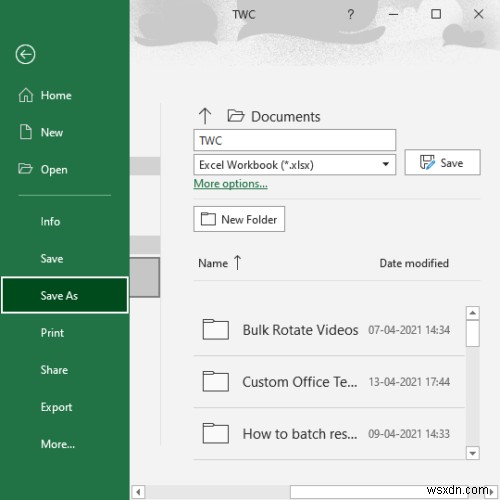Viewport: 500px width, 500px height.
Task: Create a New Folder
Action: coord(239,219)
